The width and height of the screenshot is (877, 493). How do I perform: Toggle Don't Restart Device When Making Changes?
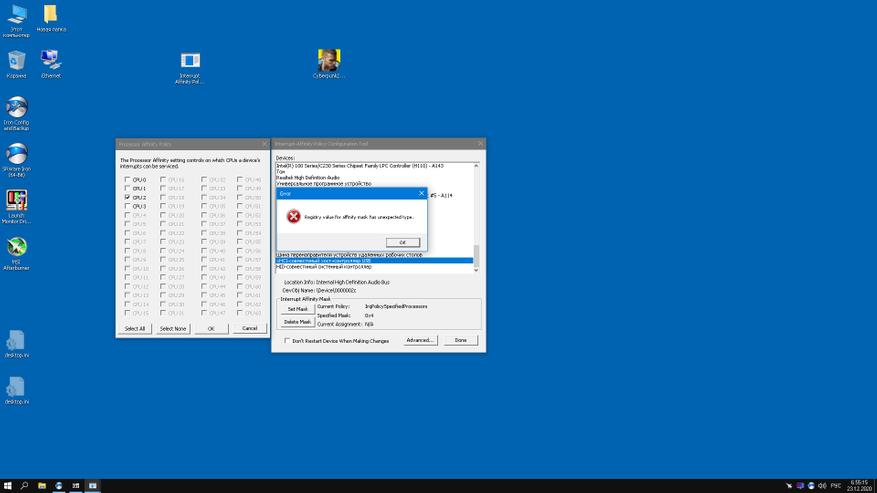[x=288, y=341]
